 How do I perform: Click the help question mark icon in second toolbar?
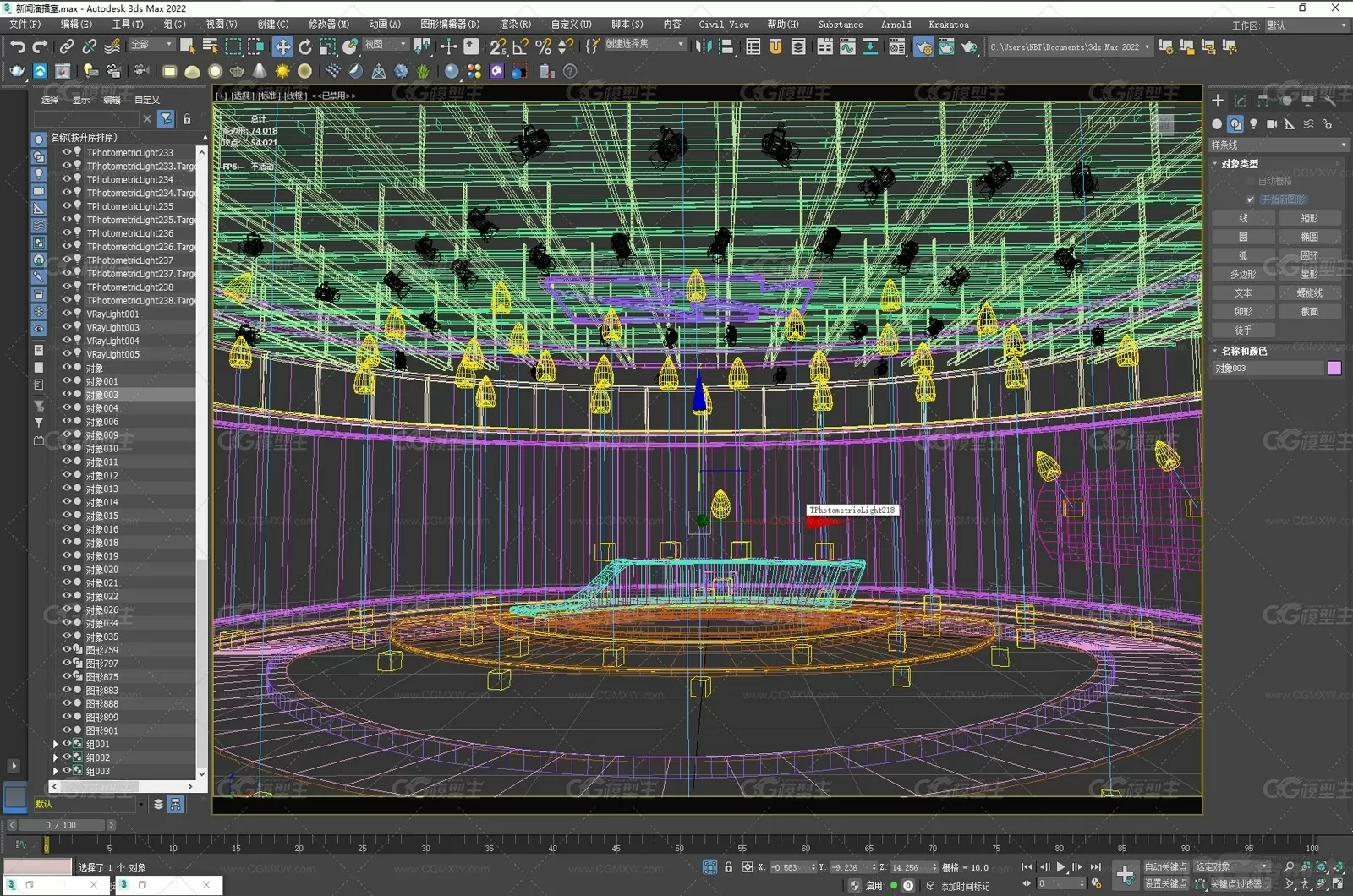point(570,71)
